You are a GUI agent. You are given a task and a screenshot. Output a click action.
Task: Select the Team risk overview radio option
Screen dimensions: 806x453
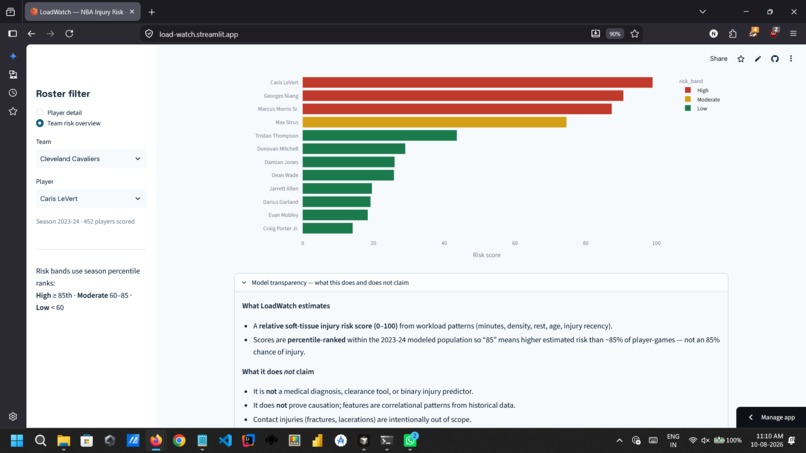coord(40,123)
